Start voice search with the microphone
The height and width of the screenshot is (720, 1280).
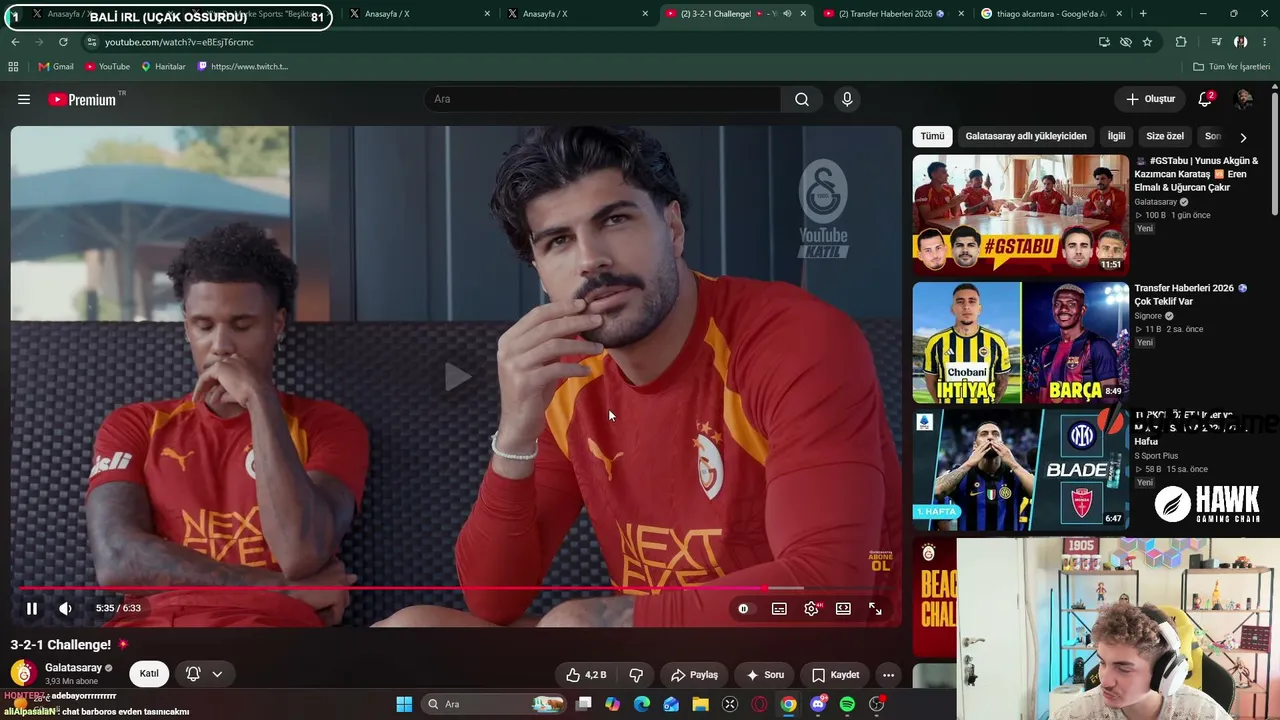pos(847,99)
